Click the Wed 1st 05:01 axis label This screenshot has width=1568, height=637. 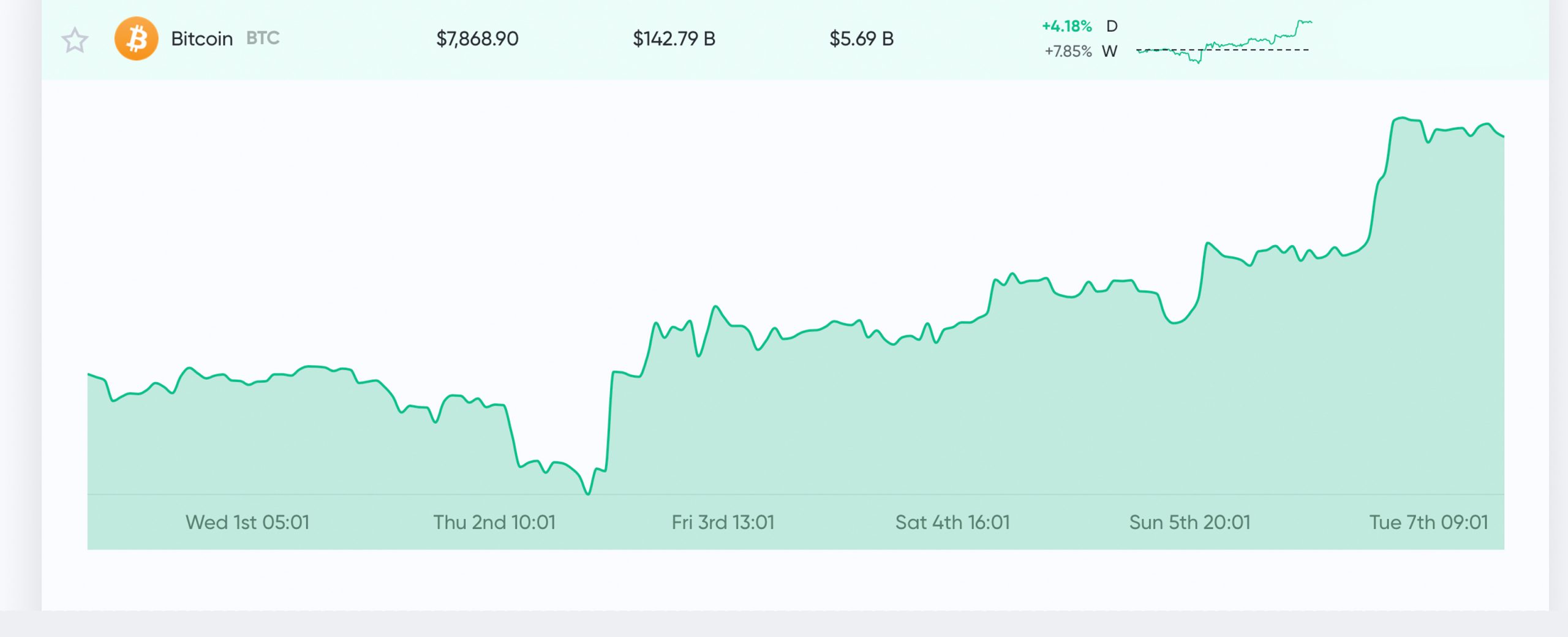coord(247,522)
